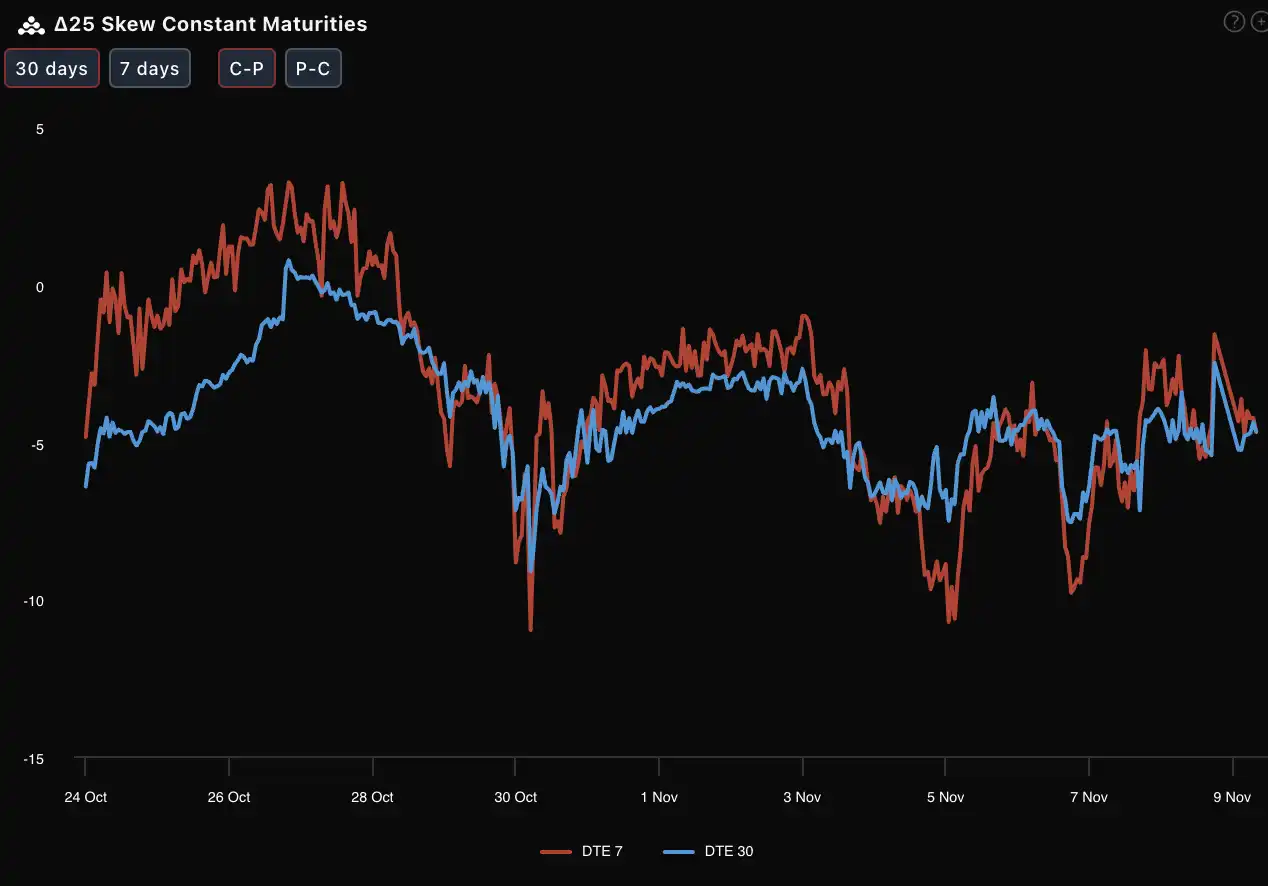Image resolution: width=1268 pixels, height=886 pixels.
Task: Click the 30 Oct x-axis tick label
Action: pyautogui.click(x=515, y=797)
